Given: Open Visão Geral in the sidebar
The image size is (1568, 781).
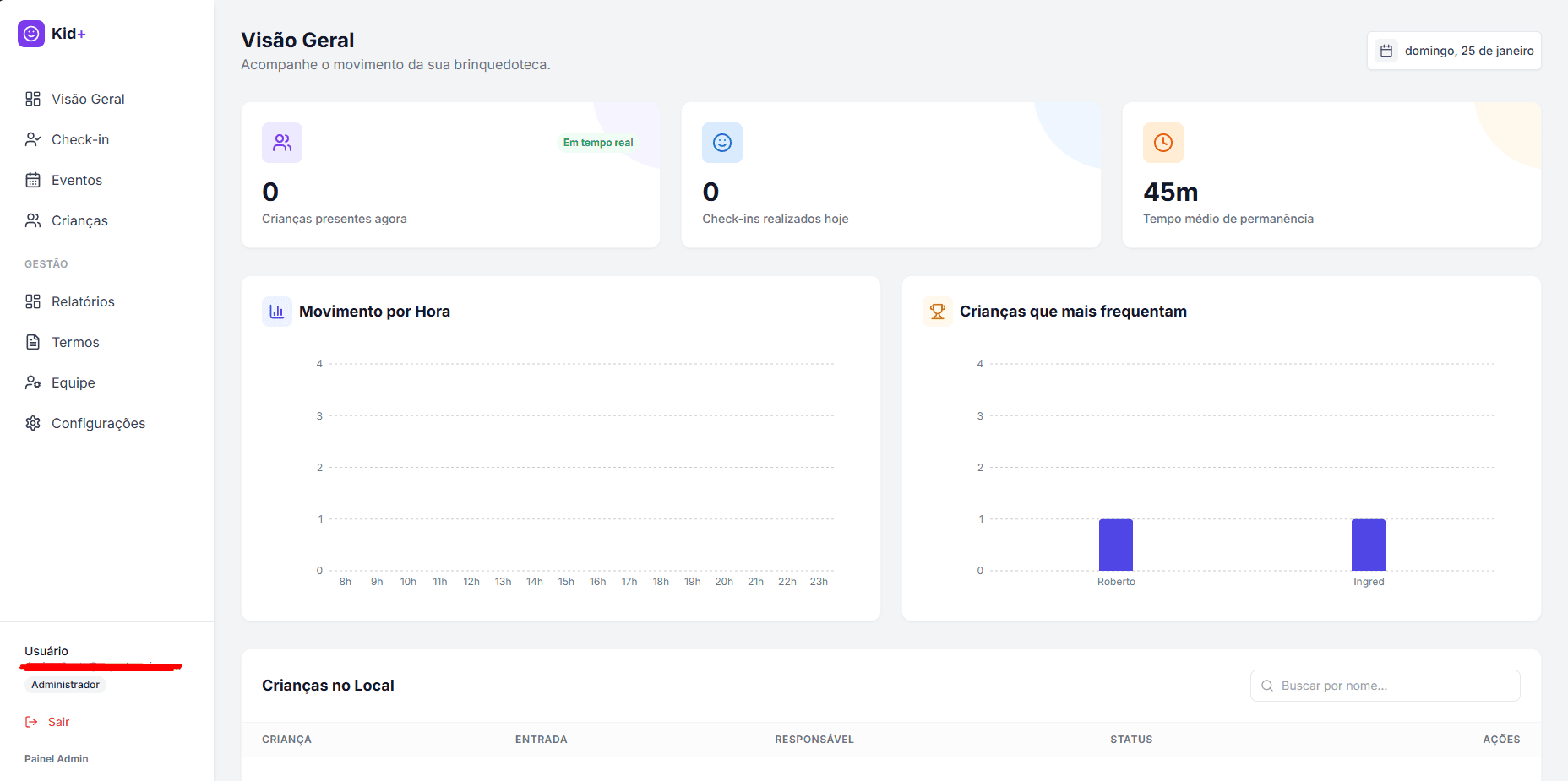Looking at the screenshot, I should click(88, 99).
